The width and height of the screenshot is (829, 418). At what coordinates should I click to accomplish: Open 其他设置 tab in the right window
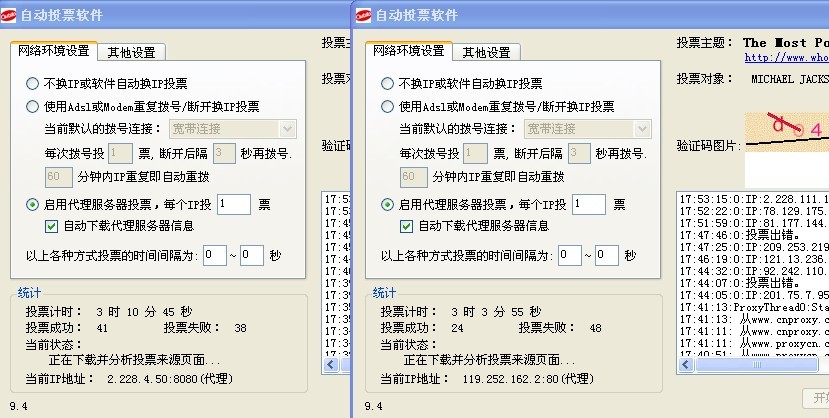pyautogui.click(x=486, y=52)
